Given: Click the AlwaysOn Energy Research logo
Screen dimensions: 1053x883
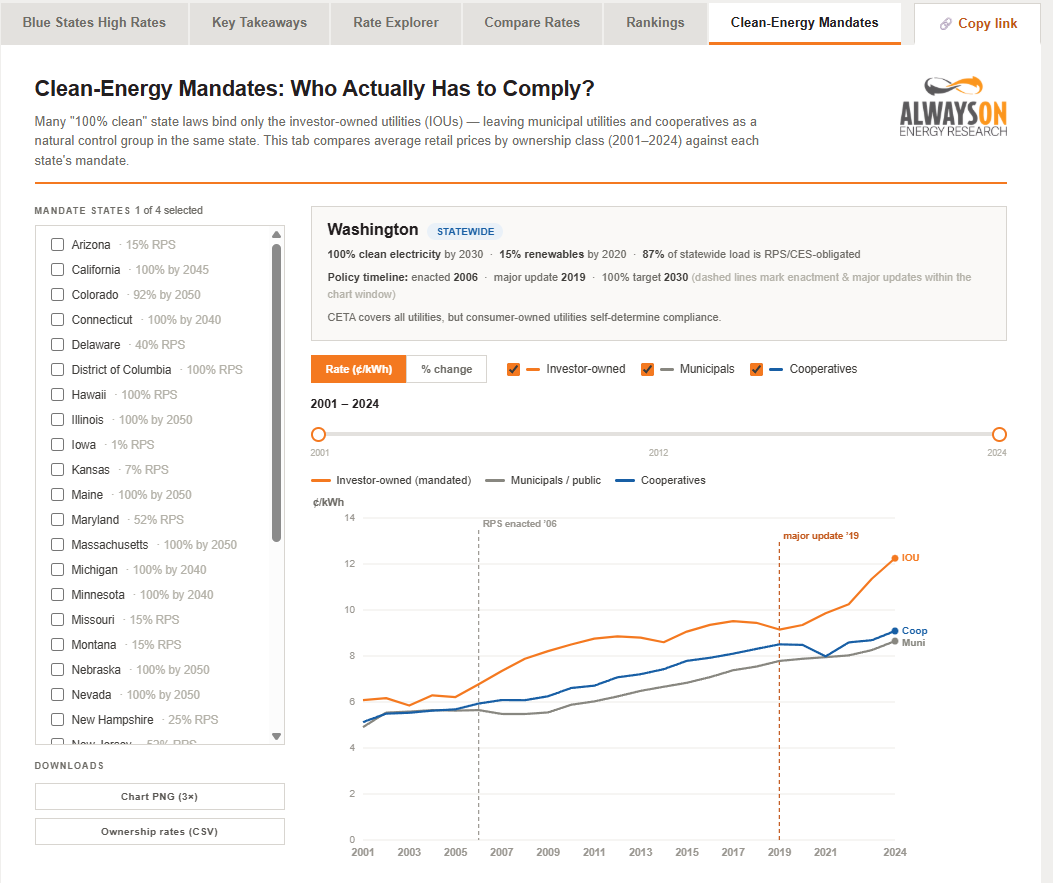Looking at the screenshot, I should [x=953, y=107].
